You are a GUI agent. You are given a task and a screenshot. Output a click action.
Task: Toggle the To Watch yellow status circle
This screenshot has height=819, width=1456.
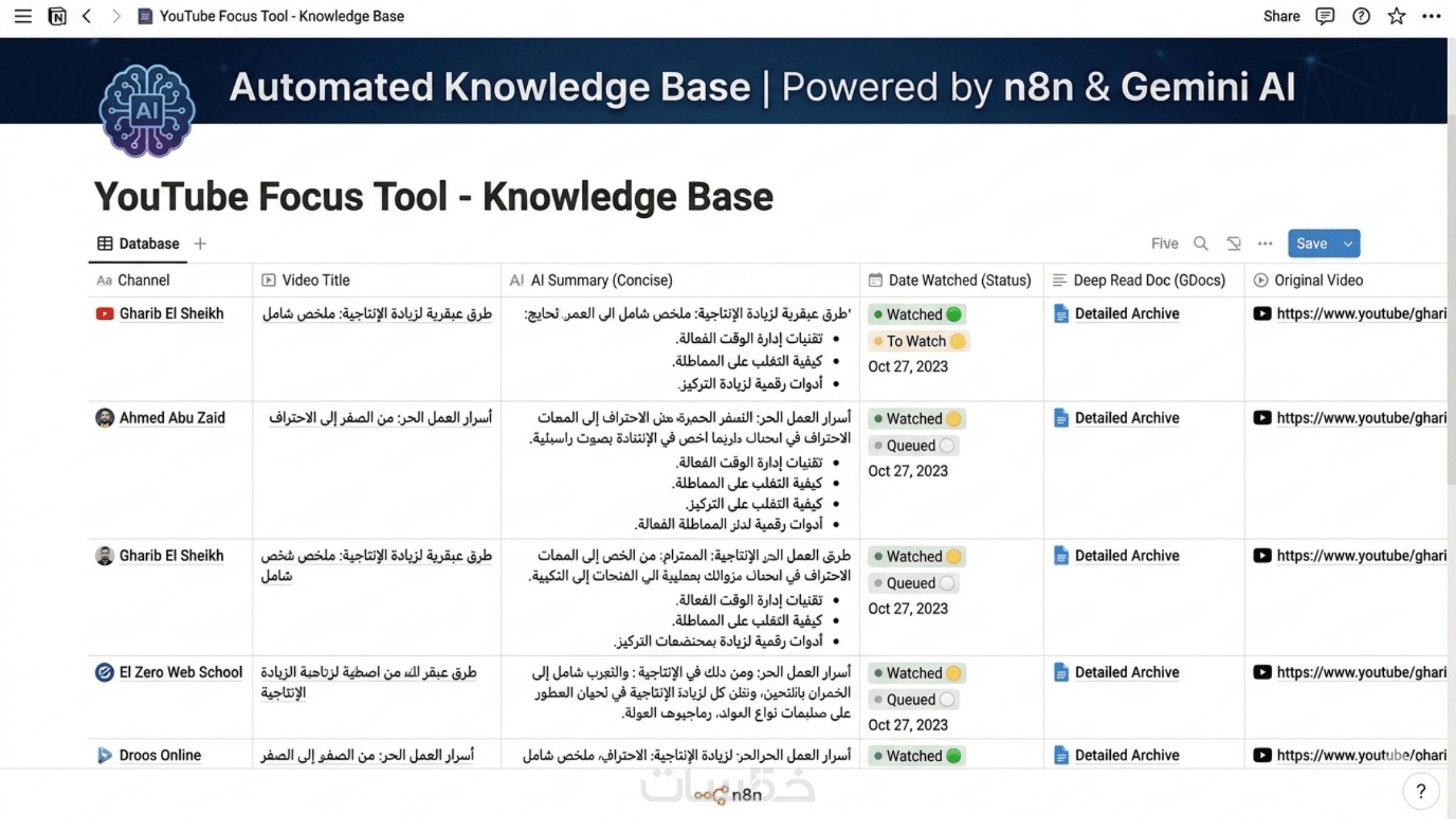click(x=958, y=342)
